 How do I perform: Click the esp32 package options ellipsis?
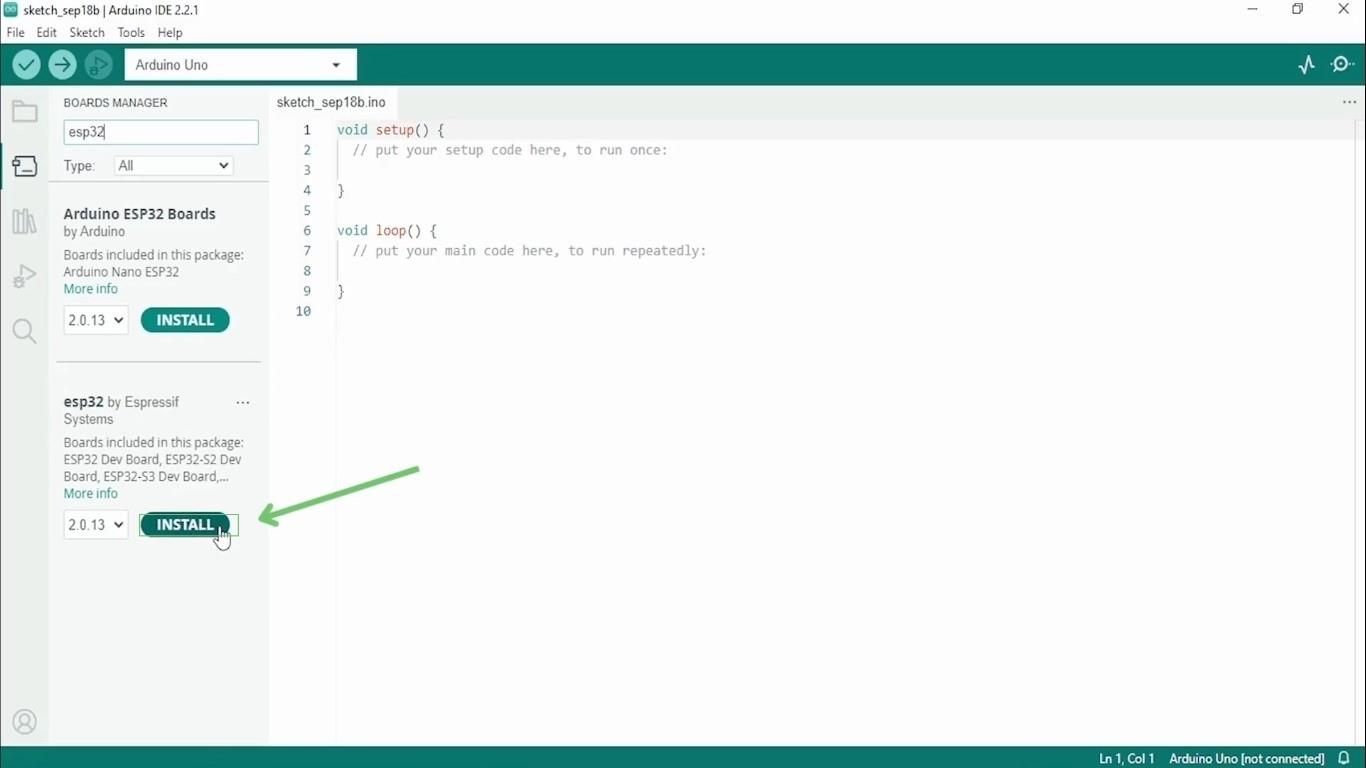[x=242, y=402]
